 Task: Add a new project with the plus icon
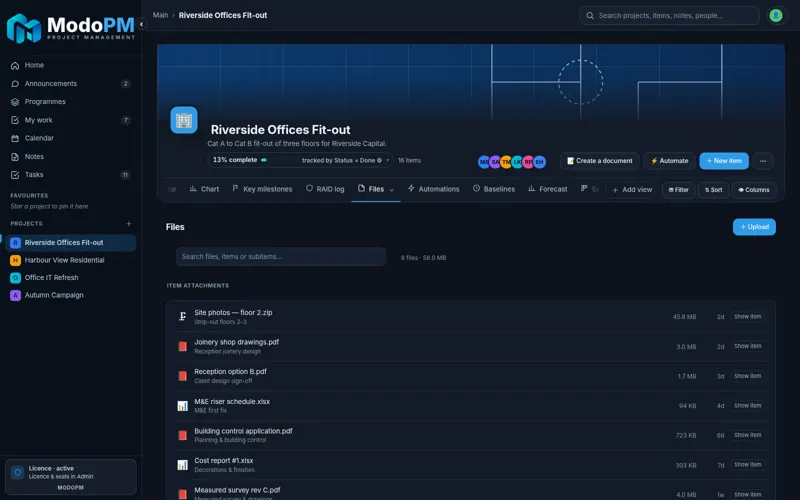pyautogui.click(x=129, y=223)
